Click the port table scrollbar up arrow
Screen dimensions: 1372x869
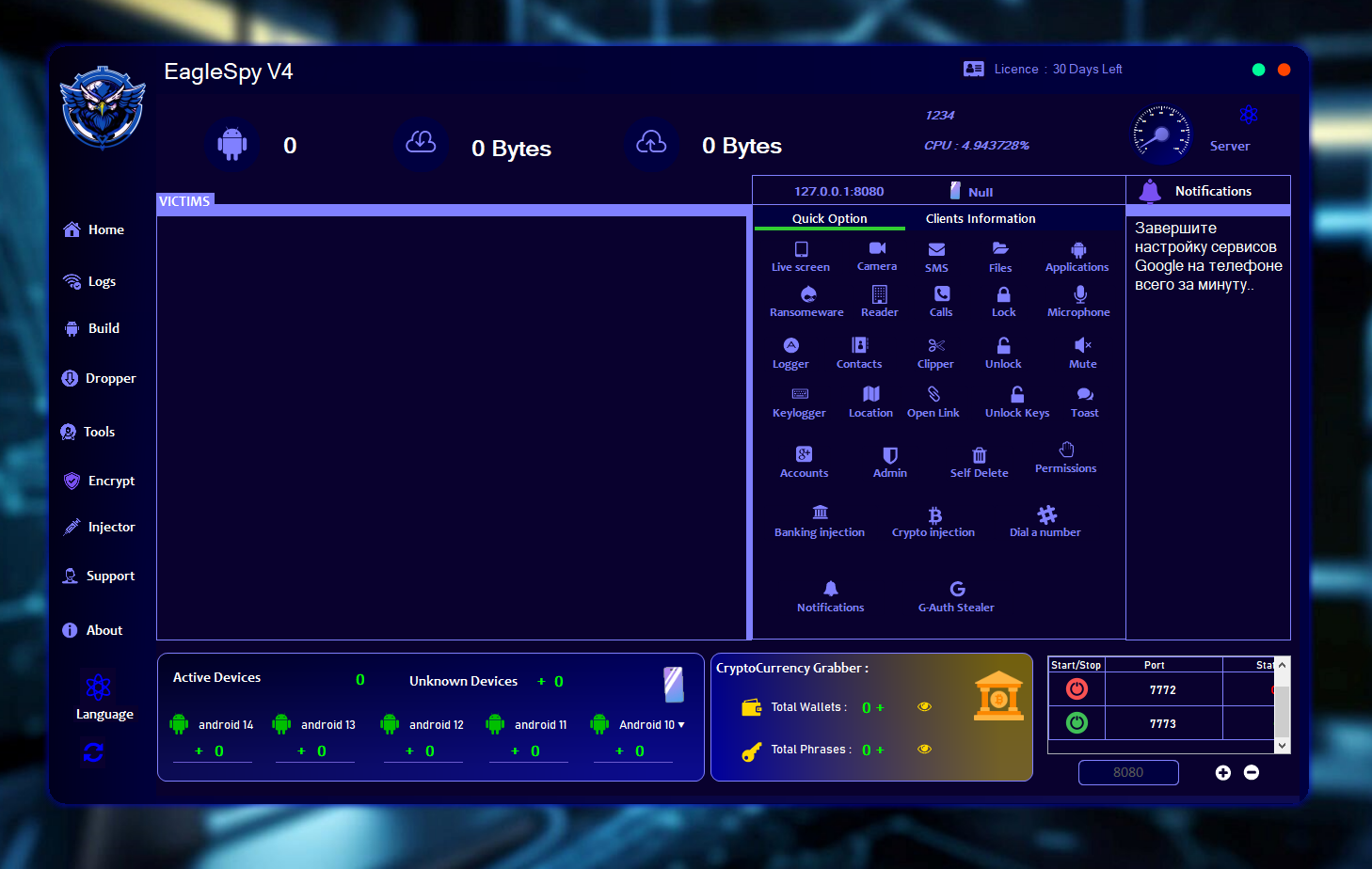[x=1282, y=665]
